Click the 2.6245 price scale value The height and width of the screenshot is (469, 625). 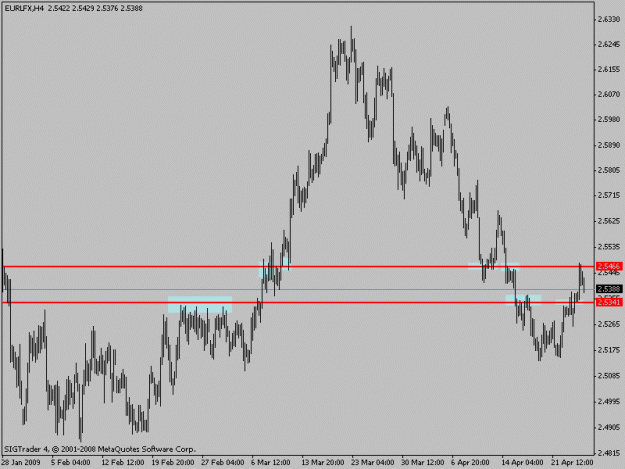tap(609, 44)
